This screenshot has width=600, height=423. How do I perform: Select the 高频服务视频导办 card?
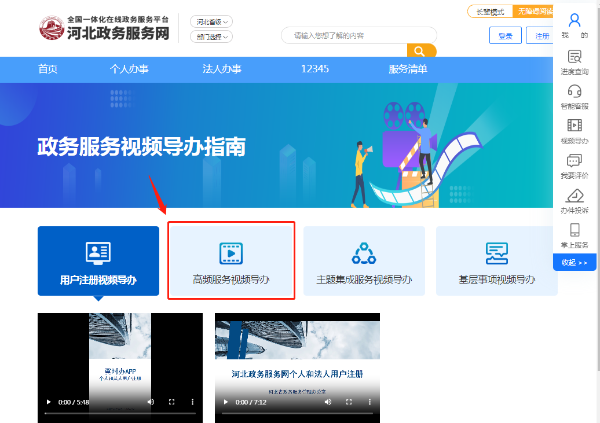pyautogui.click(x=231, y=261)
